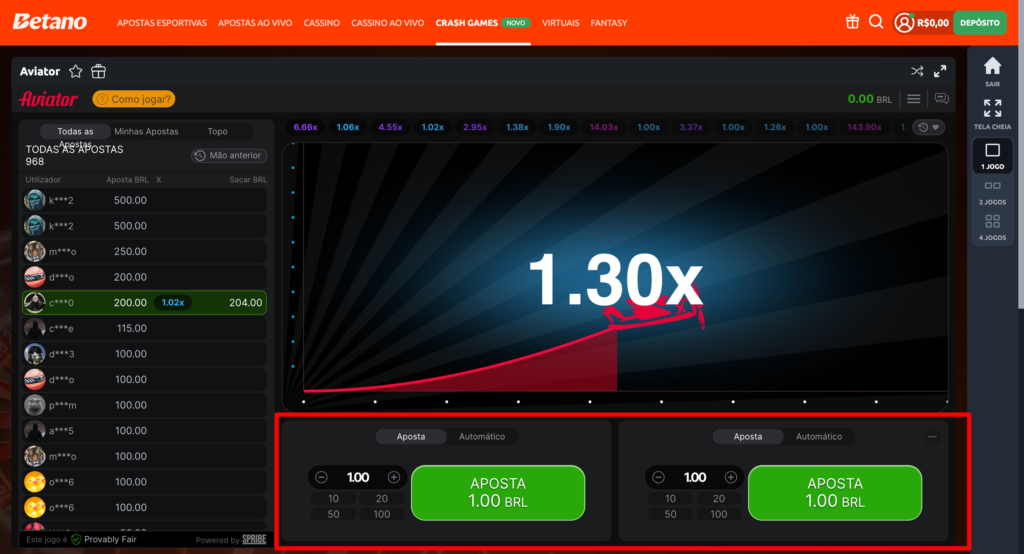Select Aposta mode in left bet panel

411,436
